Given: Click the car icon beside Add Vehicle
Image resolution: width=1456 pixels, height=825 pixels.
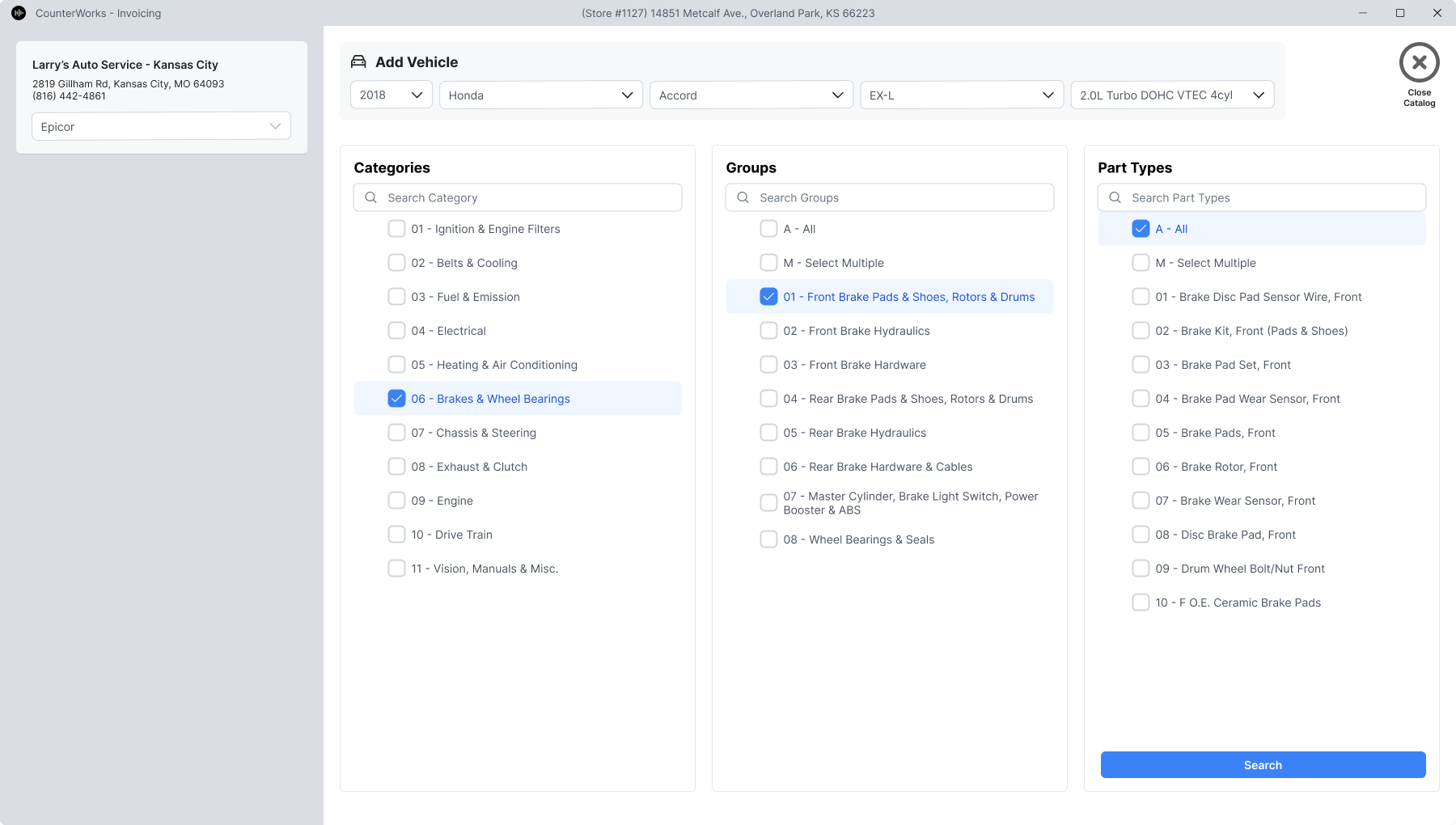Looking at the screenshot, I should [x=358, y=62].
